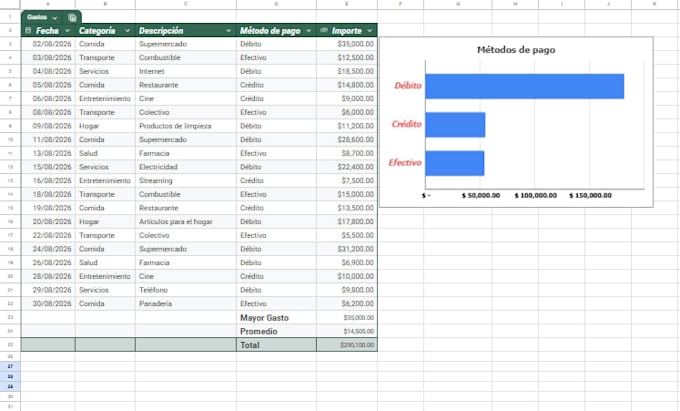Open the Importe column dropdown arrow

pyautogui.click(x=369, y=31)
